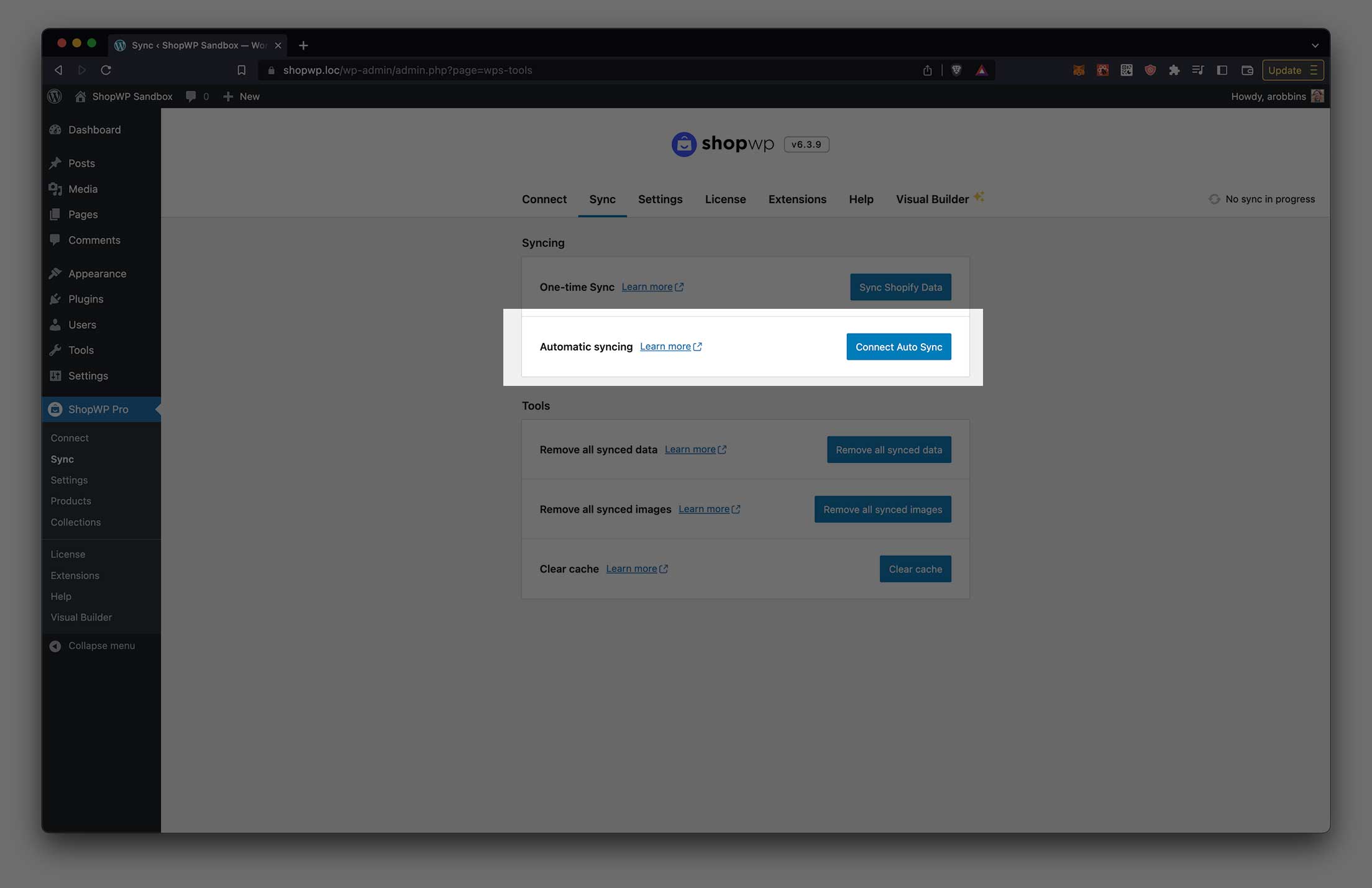Viewport: 1372px width, 888px height.
Task: Open Learn more for Remove all synced data
Action: pos(696,449)
